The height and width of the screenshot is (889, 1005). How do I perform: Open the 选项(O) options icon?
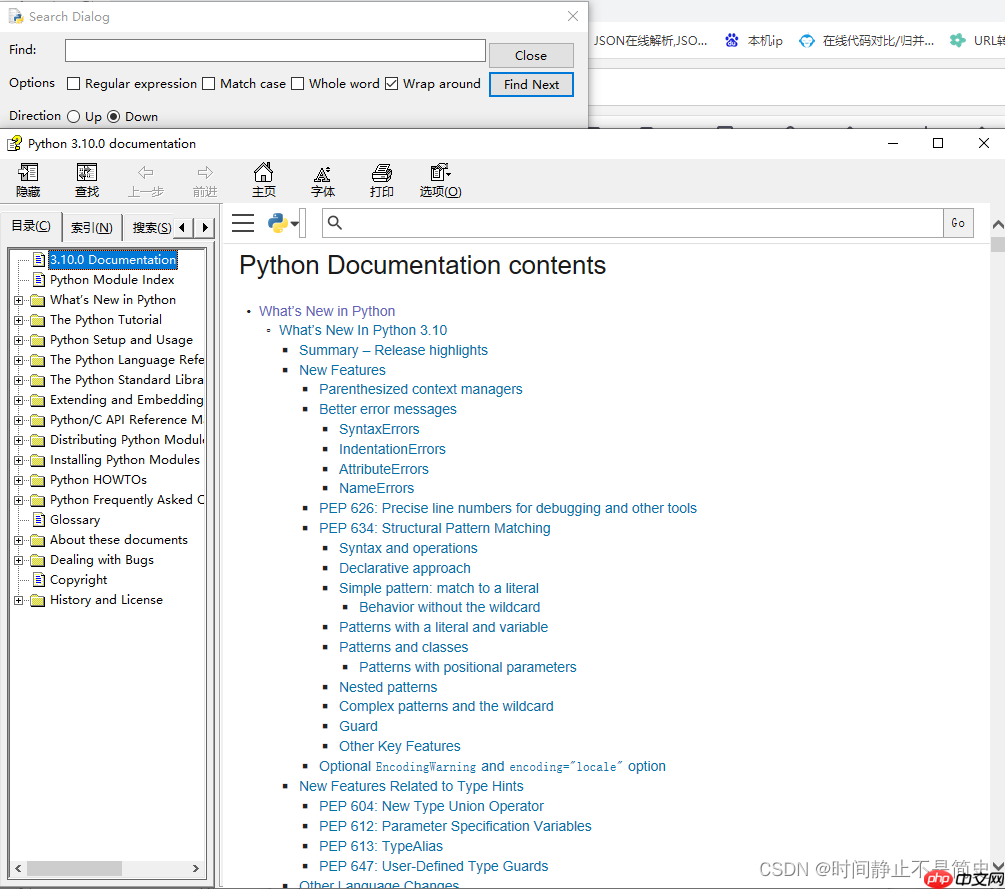click(x=440, y=180)
